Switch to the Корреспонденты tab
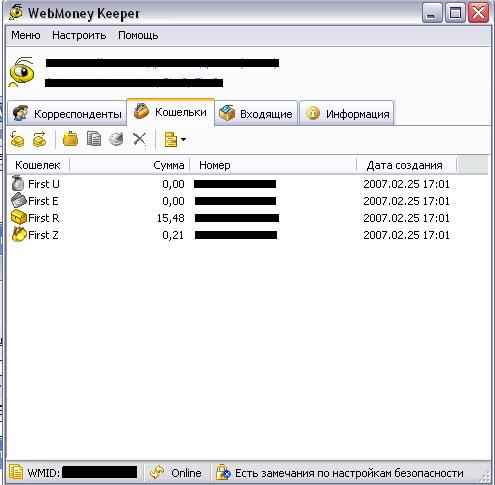 (67, 114)
